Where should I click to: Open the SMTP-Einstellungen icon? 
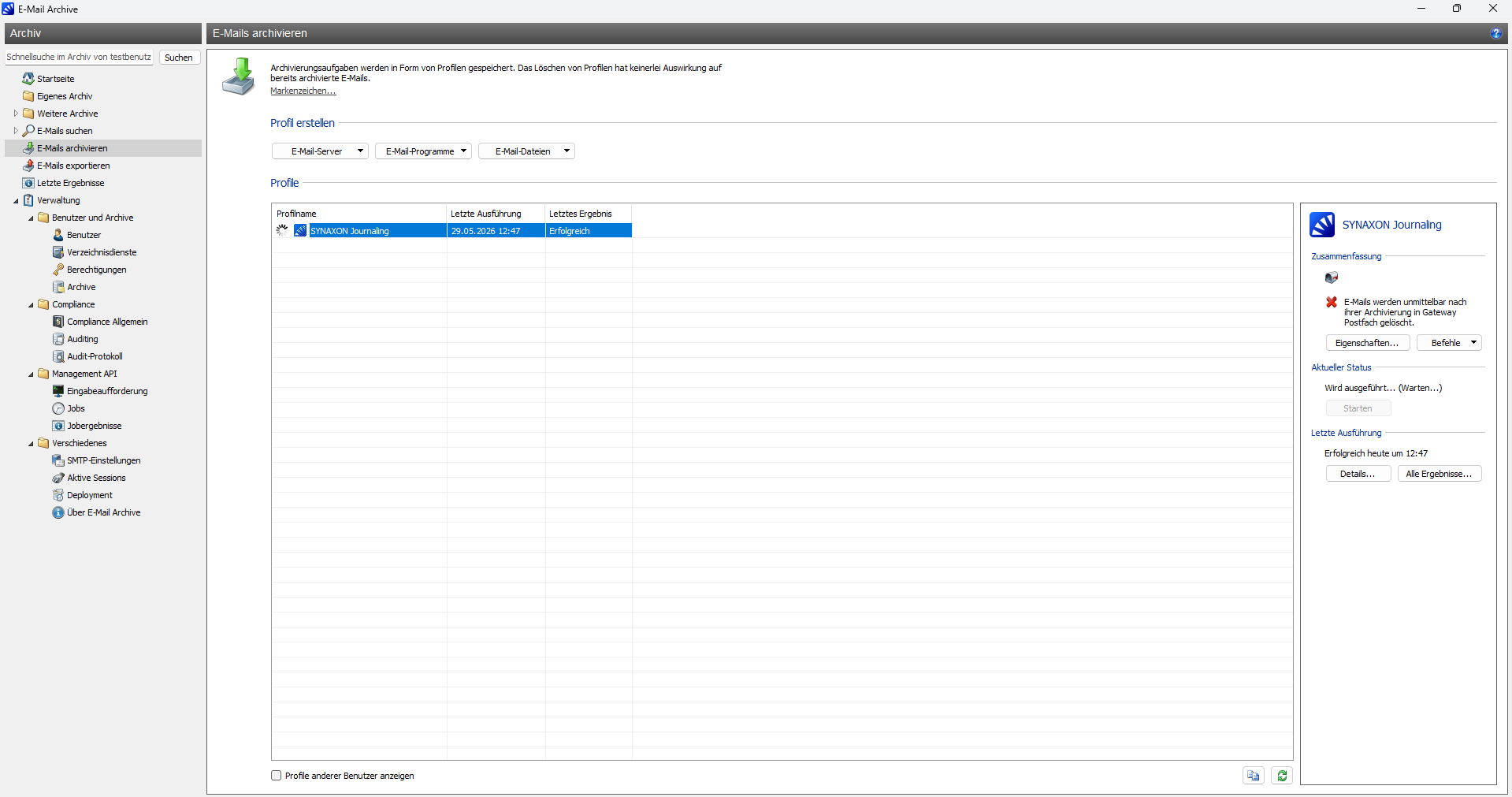tap(58, 460)
